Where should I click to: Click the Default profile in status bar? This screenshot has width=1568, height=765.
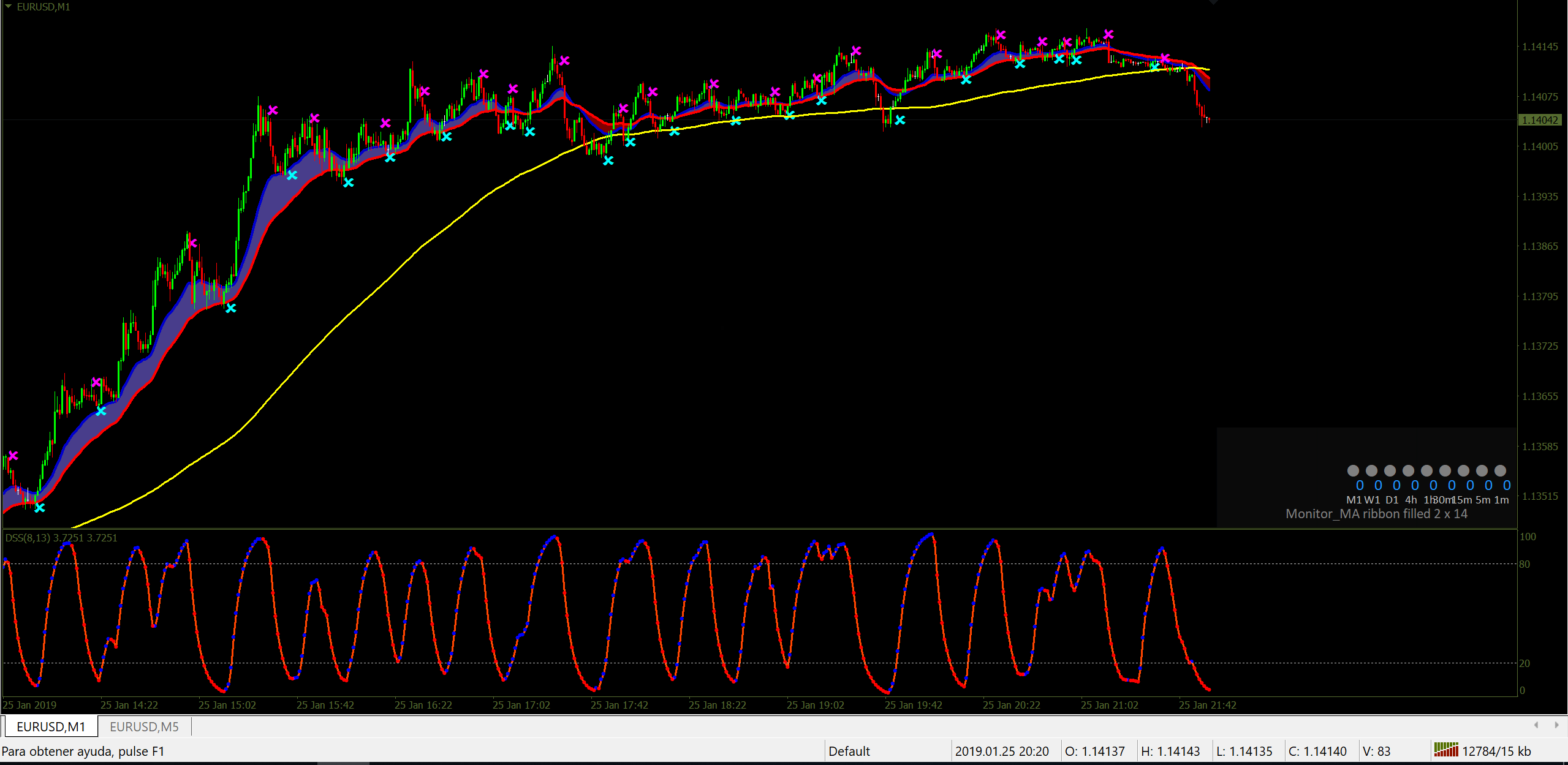[849, 751]
